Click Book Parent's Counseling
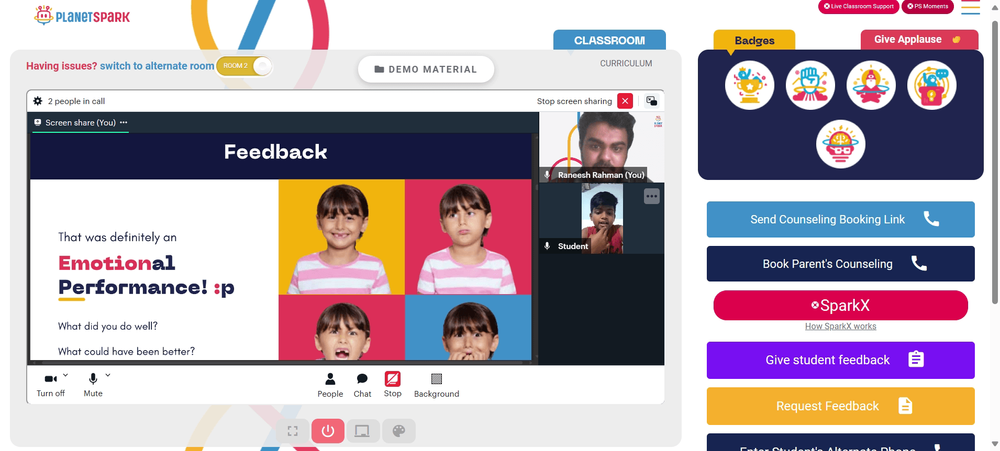The width and height of the screenshot is (1000, 451). pyautogui.click(x=841, y=263)
